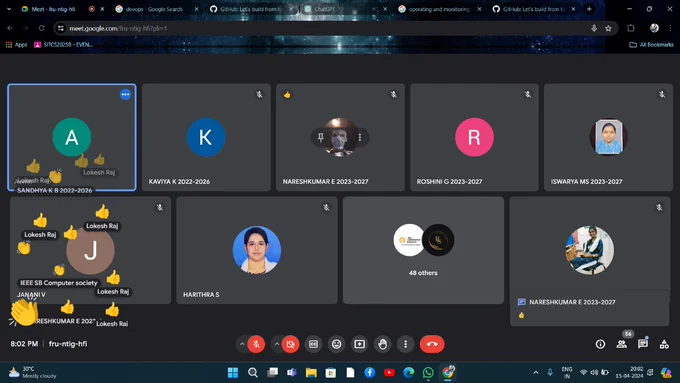This screenshot has height=383, width=680.
Task: Open the Chrome profile avatar
Action: 654,28
